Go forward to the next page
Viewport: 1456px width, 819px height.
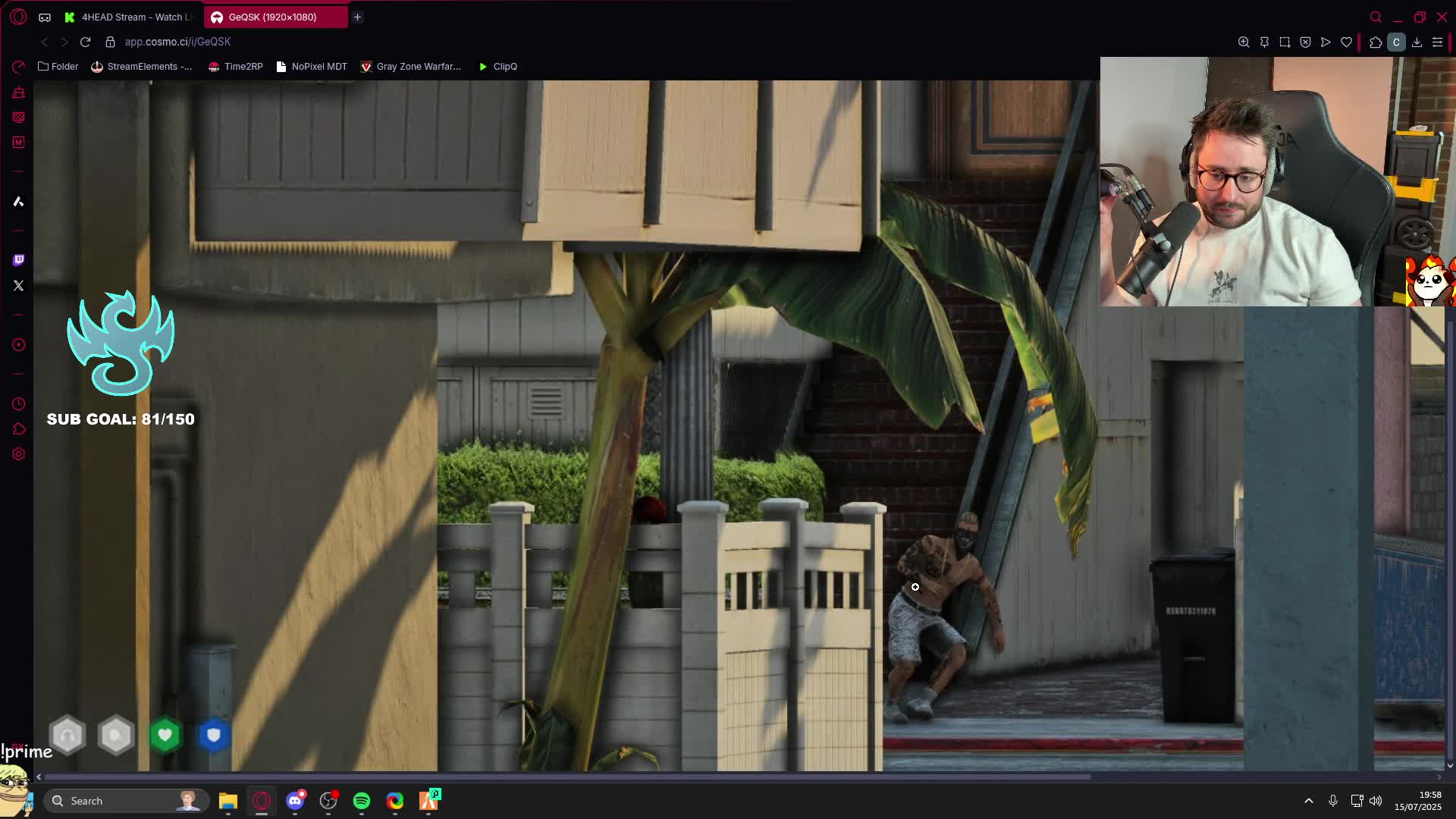point(64,42)
